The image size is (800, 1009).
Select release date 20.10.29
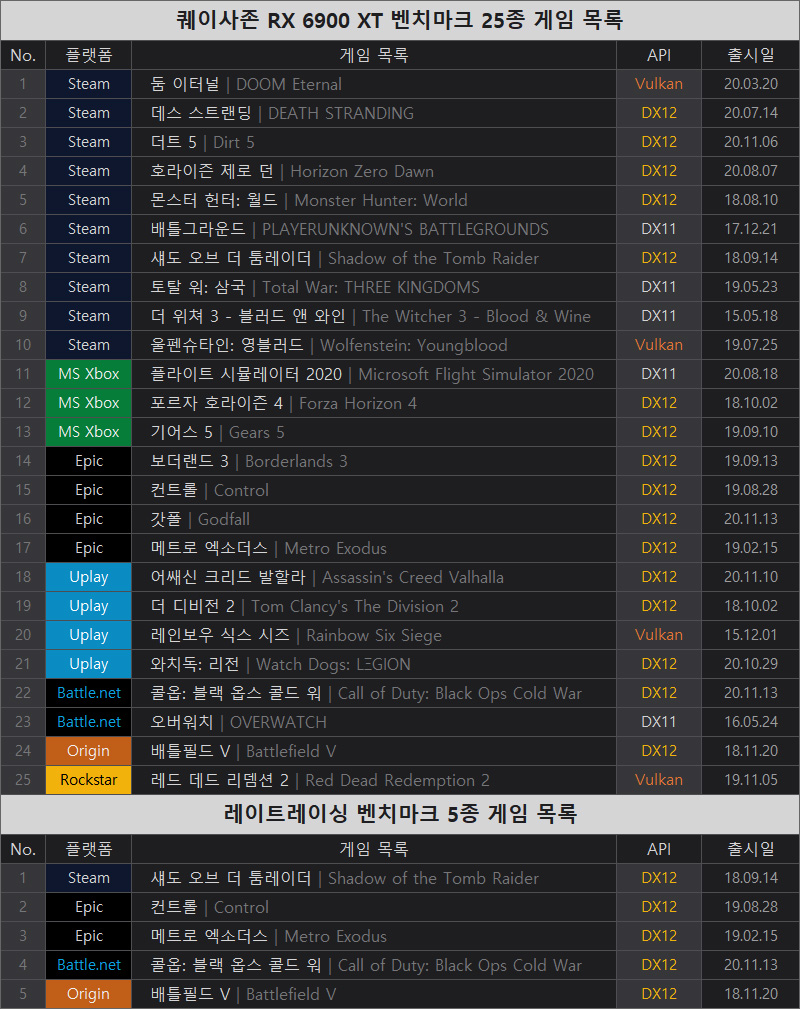tap(750, 663)
